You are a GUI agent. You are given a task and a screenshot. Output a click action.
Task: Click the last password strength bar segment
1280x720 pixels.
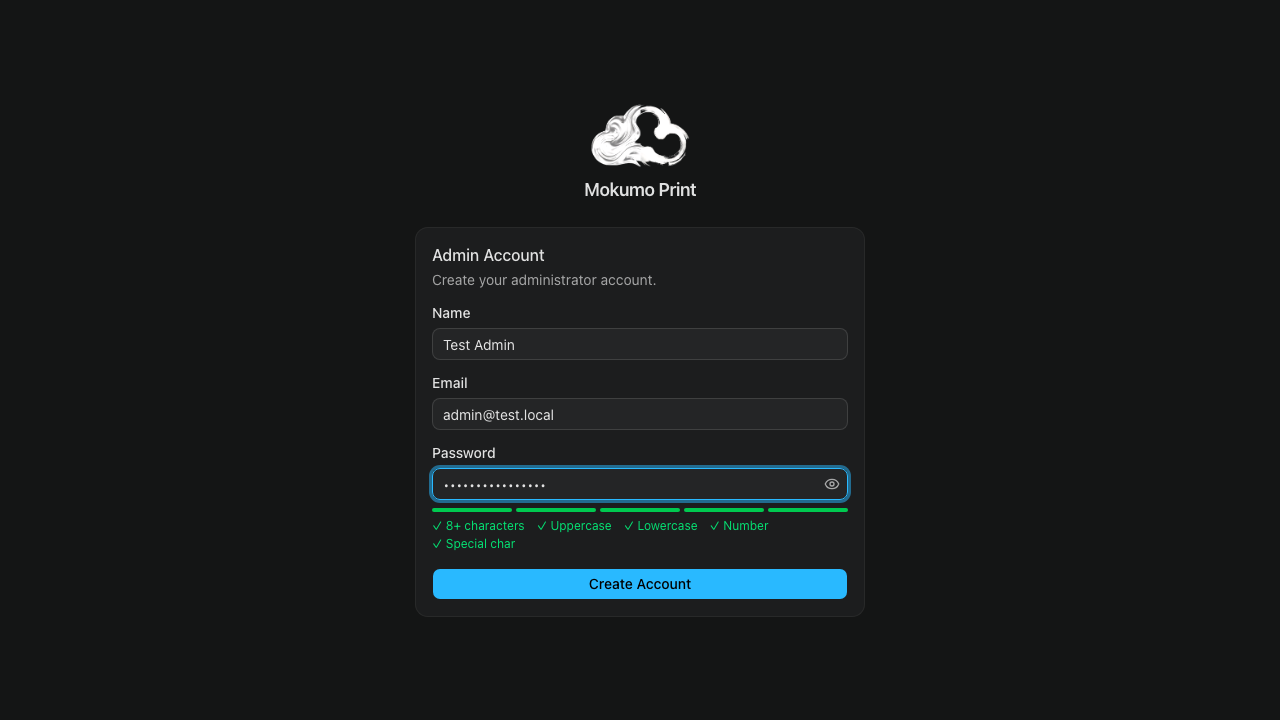tap(807, 510)
